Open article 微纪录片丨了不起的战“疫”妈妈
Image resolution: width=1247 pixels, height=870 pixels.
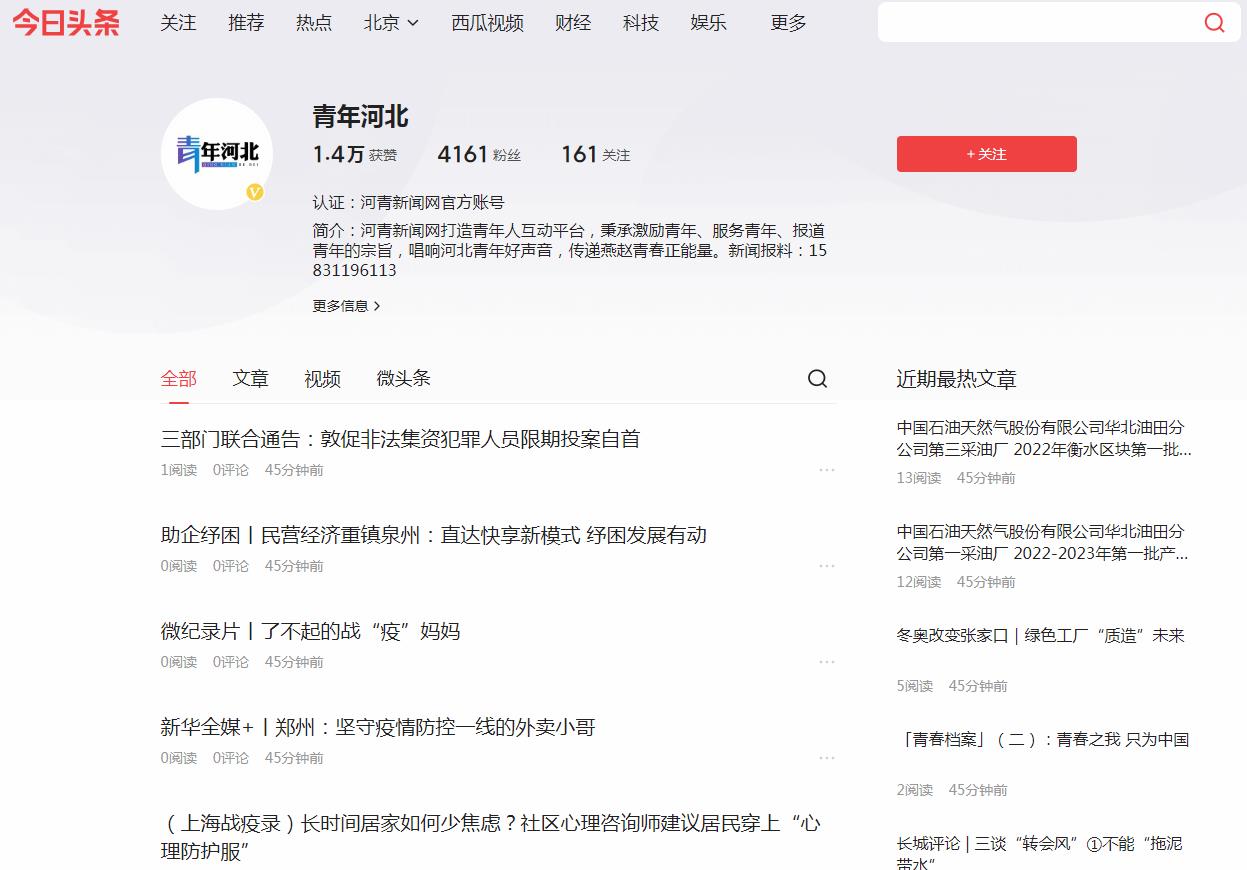click(x=310, y=631)
